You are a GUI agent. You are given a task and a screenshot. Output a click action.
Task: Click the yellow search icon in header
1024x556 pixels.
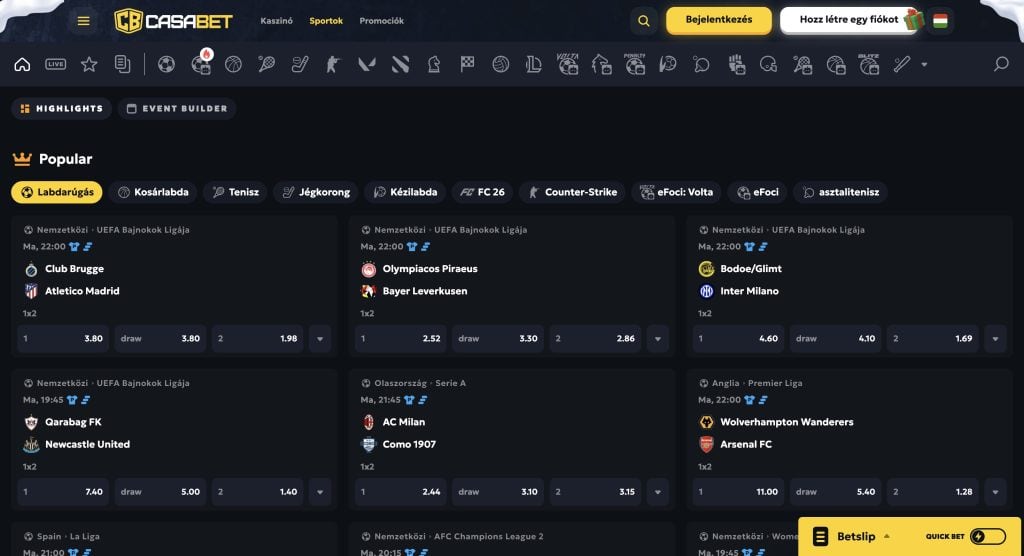tap(643, 21)
